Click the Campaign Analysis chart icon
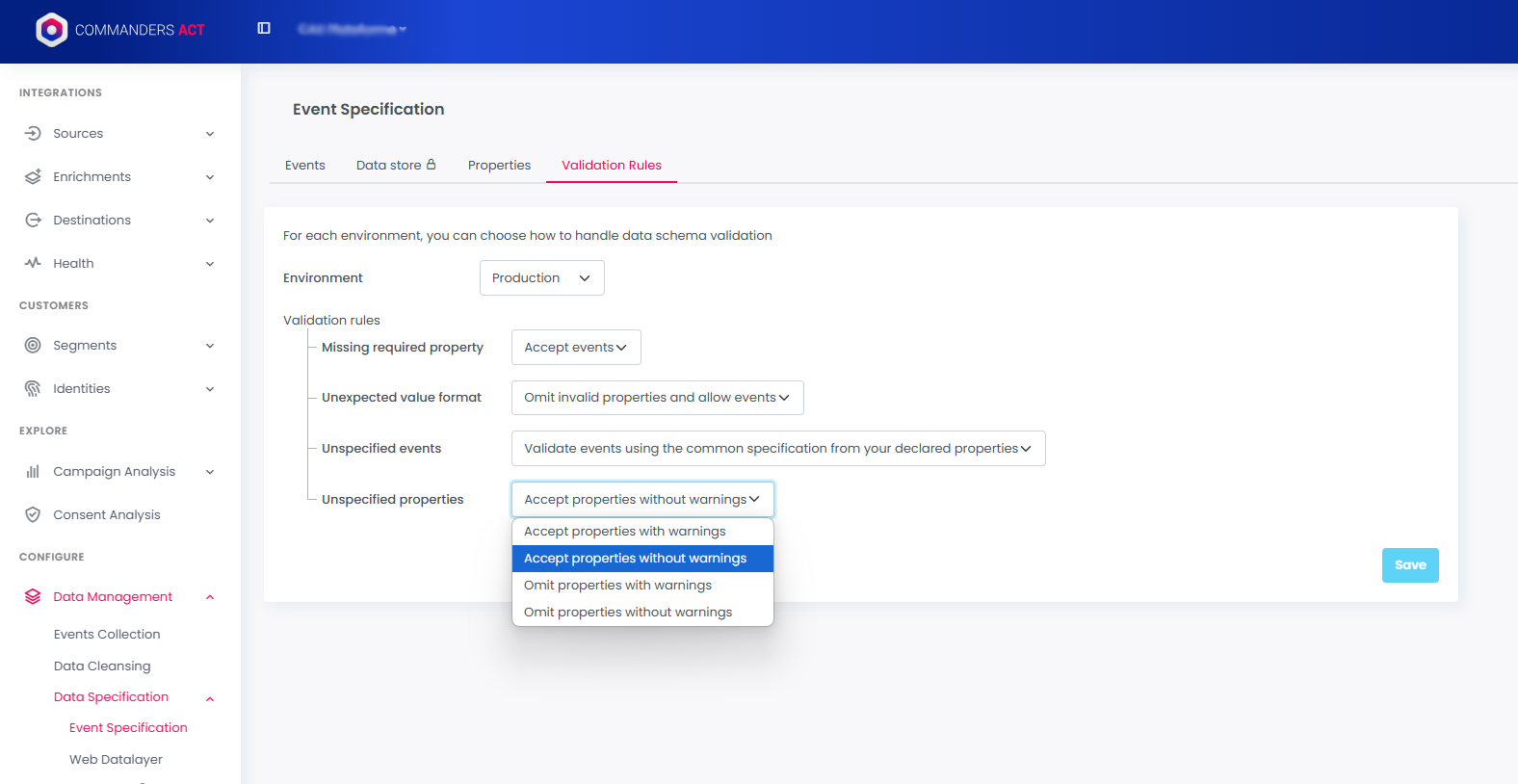Screen dimensions: 1518x784 click(33, 472)
